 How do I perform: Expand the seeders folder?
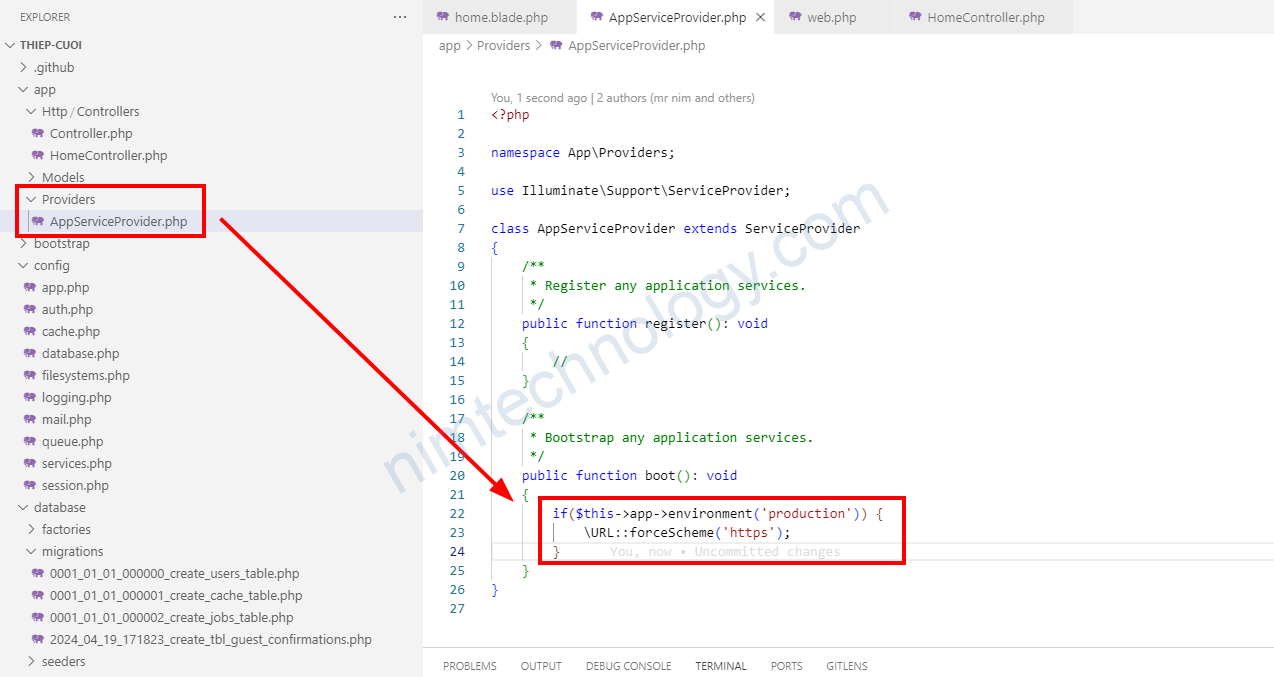point(31,661)
